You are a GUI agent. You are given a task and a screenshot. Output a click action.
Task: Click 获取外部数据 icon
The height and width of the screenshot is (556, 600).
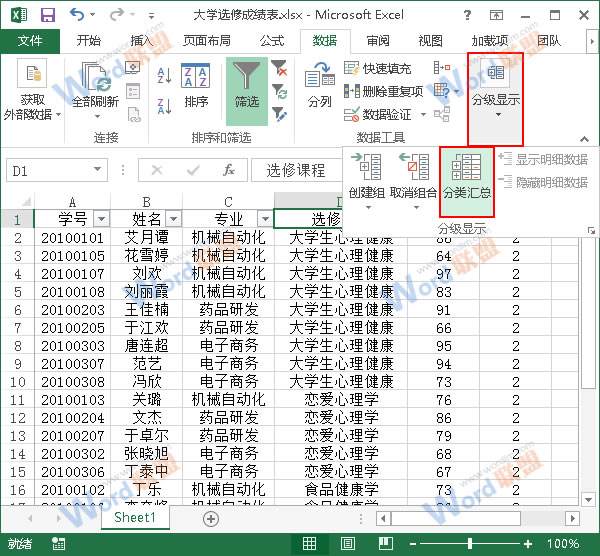click(32, 73)
